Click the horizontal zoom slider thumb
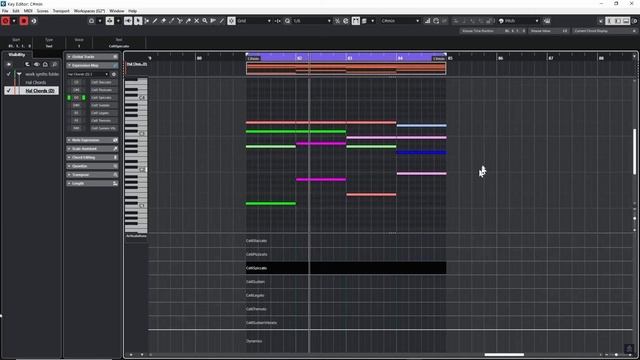Viewport: 640px width, 360px height. pos(616,355)
